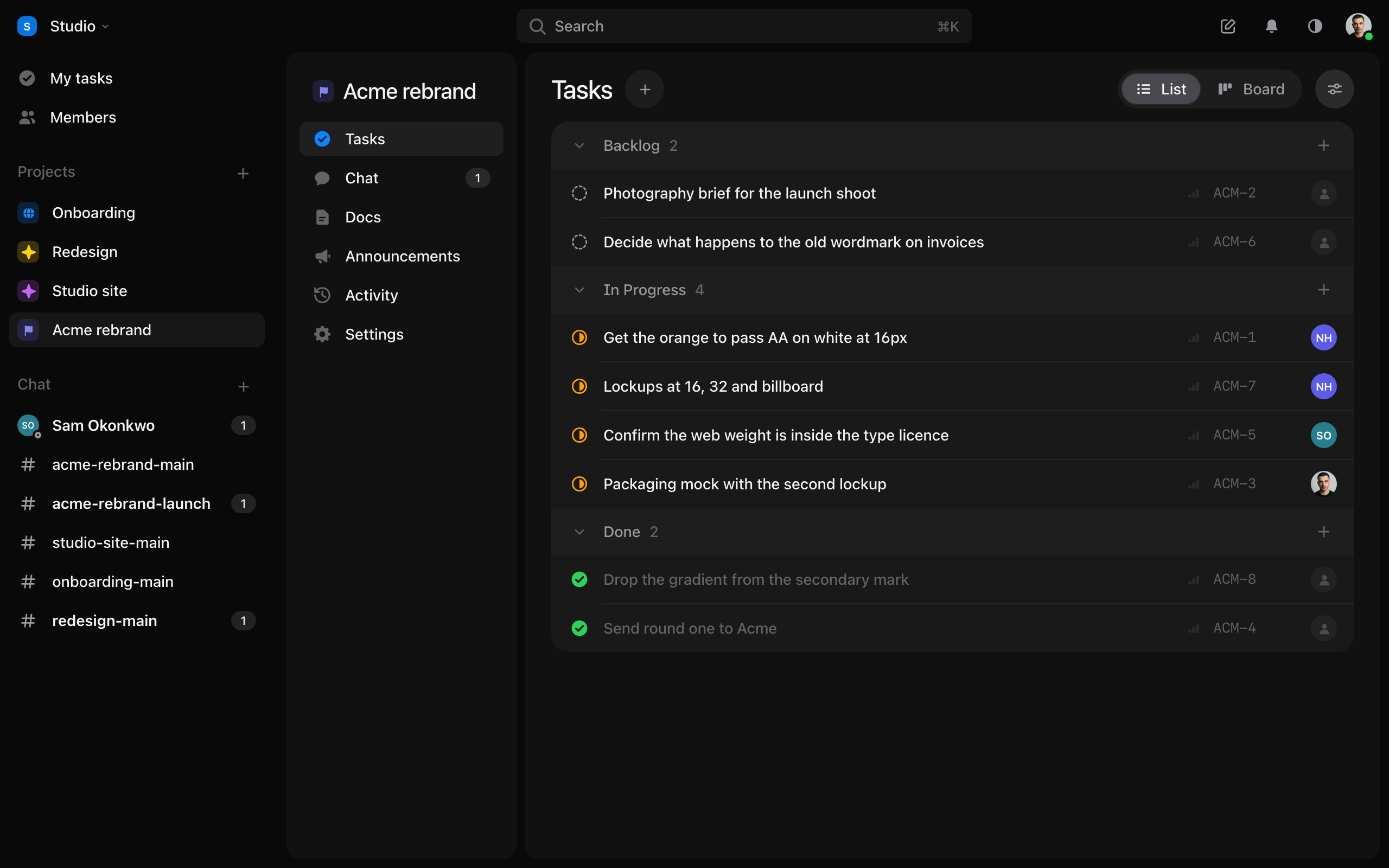The image size is (1389, 868).
Task: Switch to Board view
Action: pos(1251,89)
